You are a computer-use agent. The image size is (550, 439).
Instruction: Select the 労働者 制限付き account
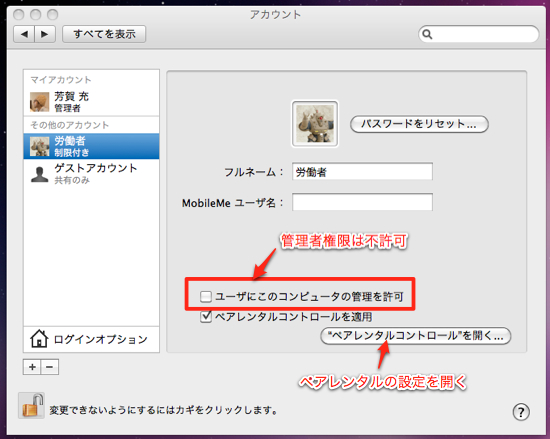[x=91, y=146]
